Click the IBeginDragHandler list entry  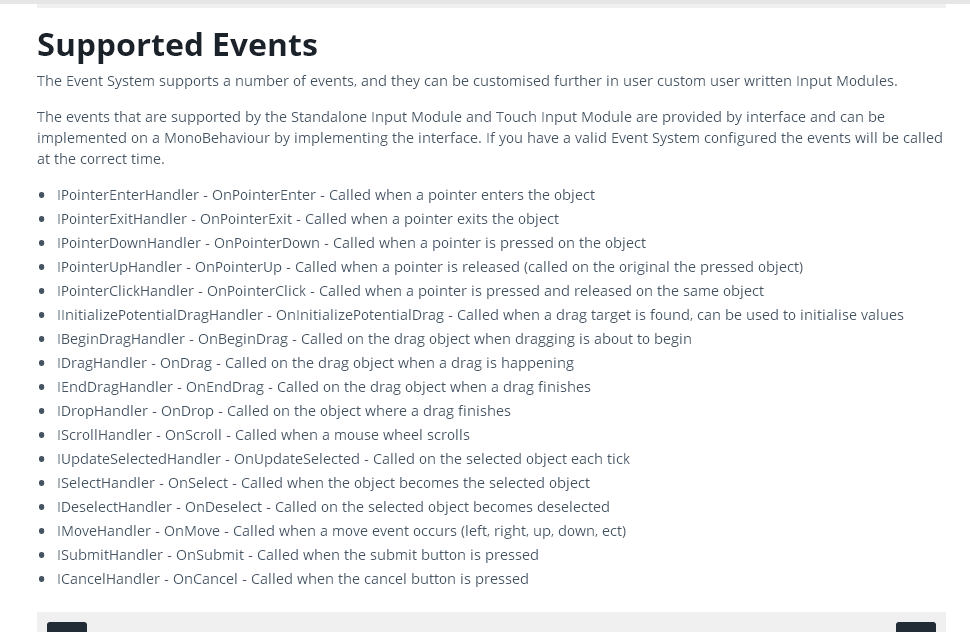374,339
